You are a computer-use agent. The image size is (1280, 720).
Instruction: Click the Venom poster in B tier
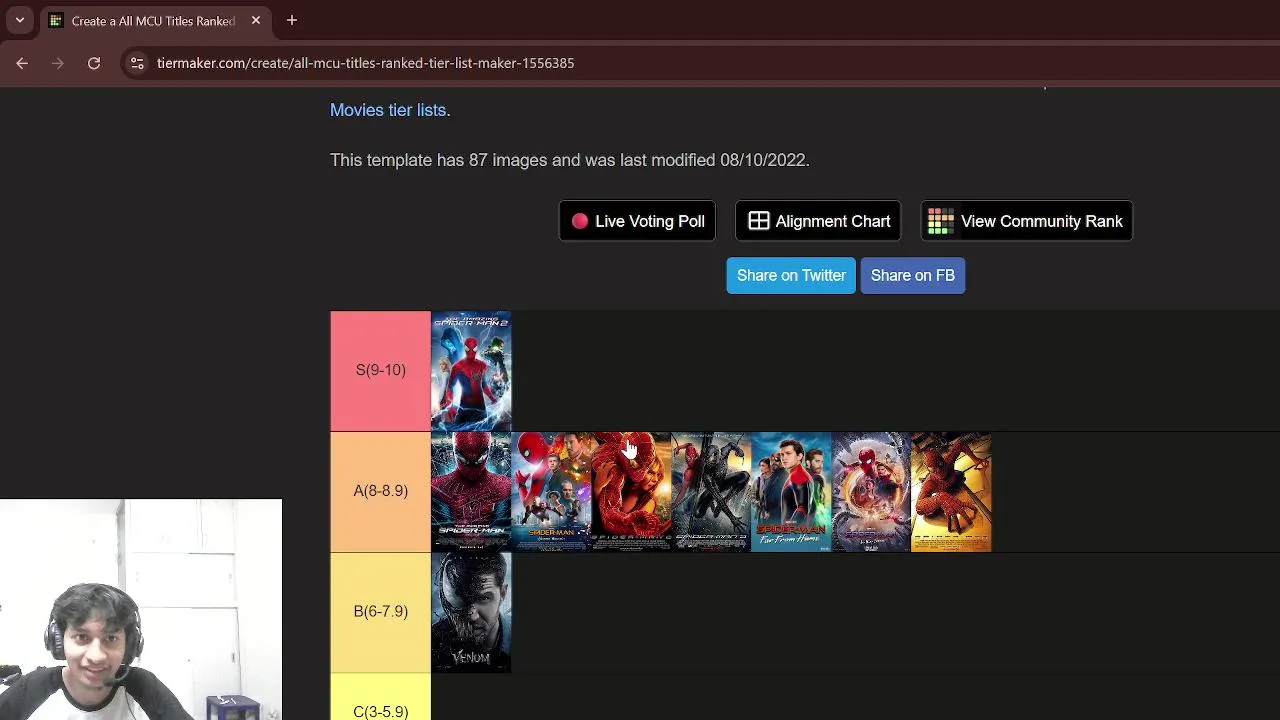click(471, 612)
